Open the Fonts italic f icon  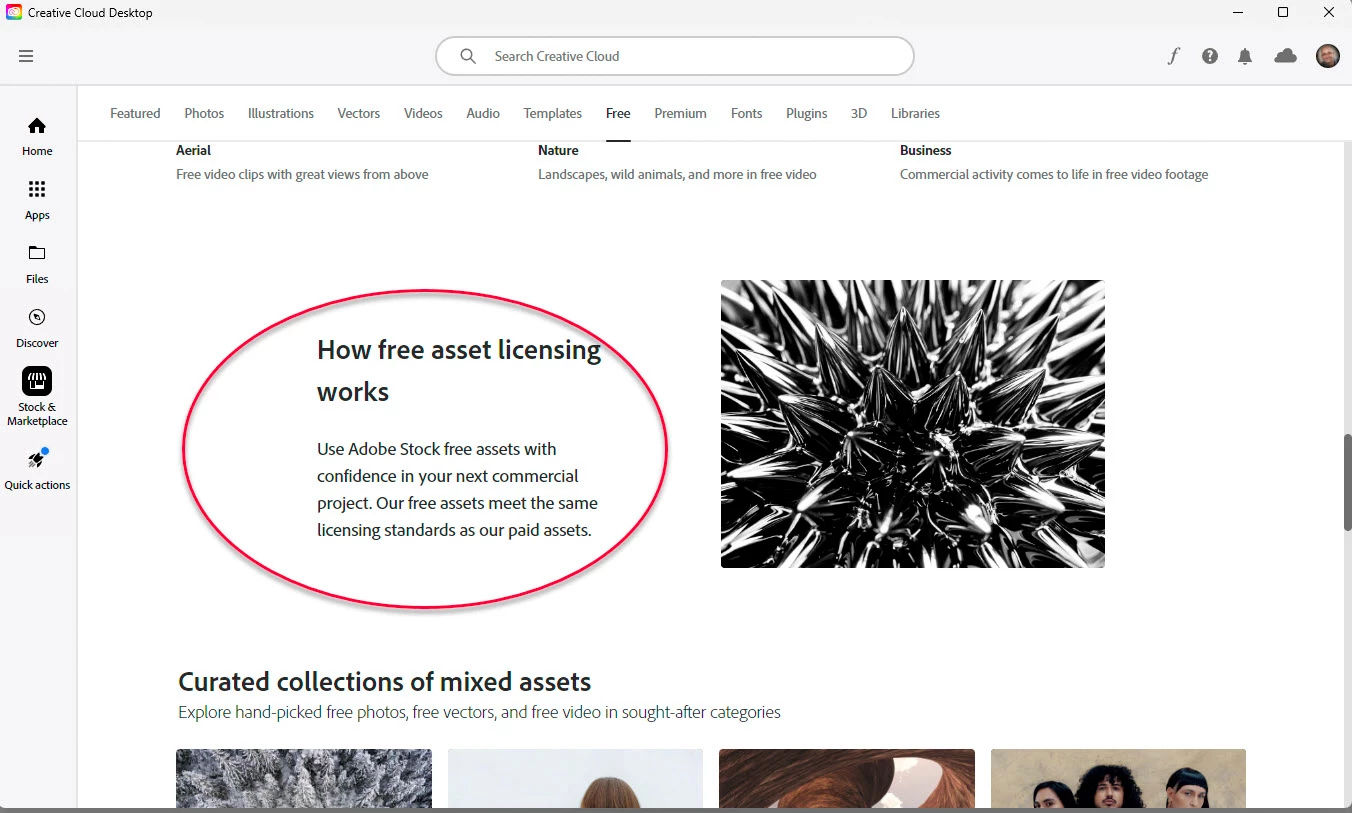click(1174, 56)
